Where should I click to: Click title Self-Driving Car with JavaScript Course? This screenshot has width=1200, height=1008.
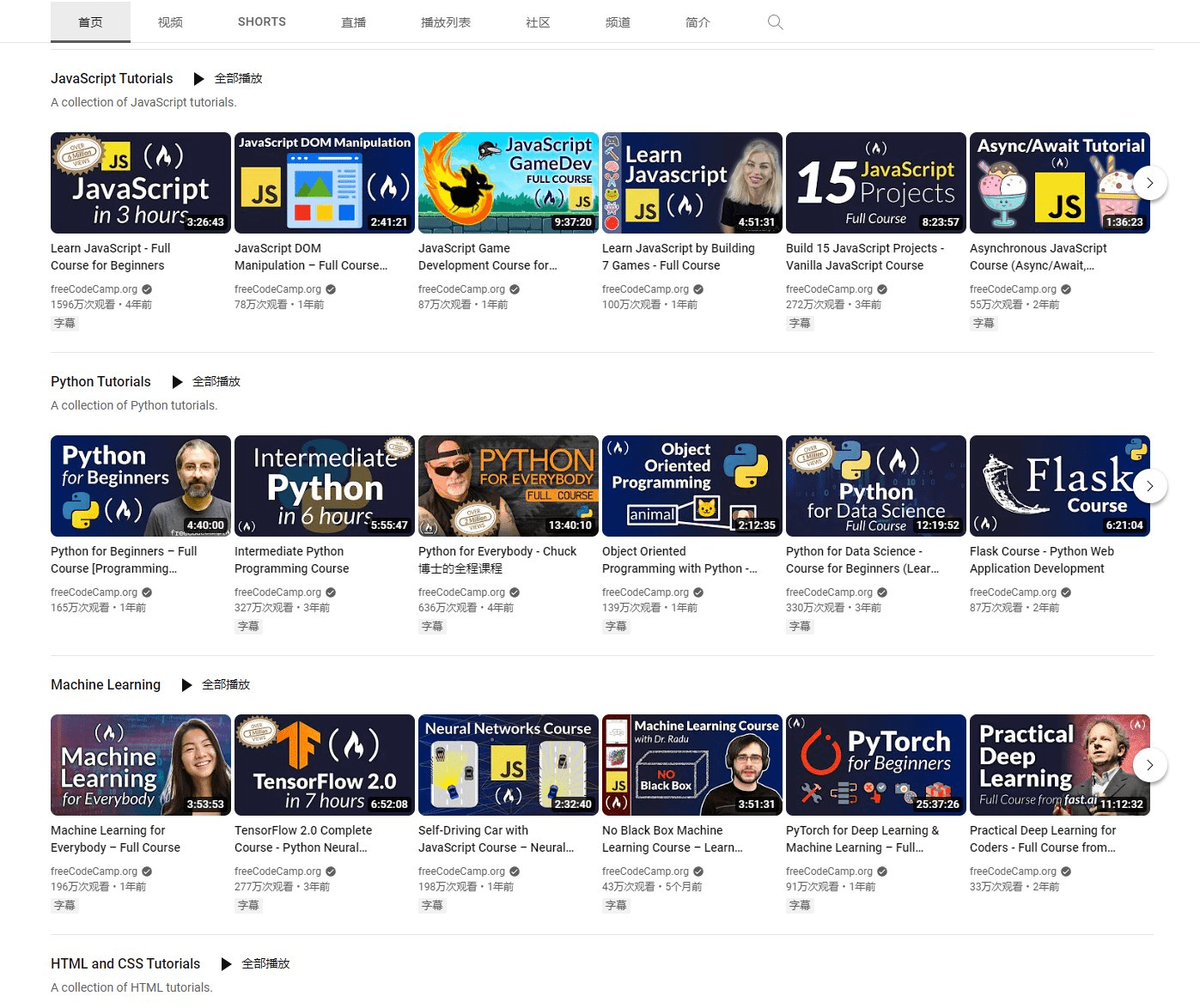496,839
